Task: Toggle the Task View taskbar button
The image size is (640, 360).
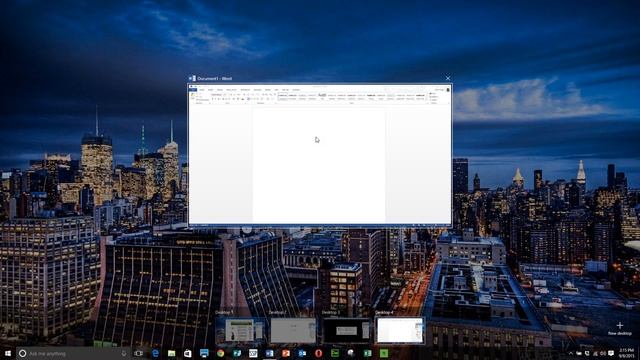Action: (x=139, y=353)
